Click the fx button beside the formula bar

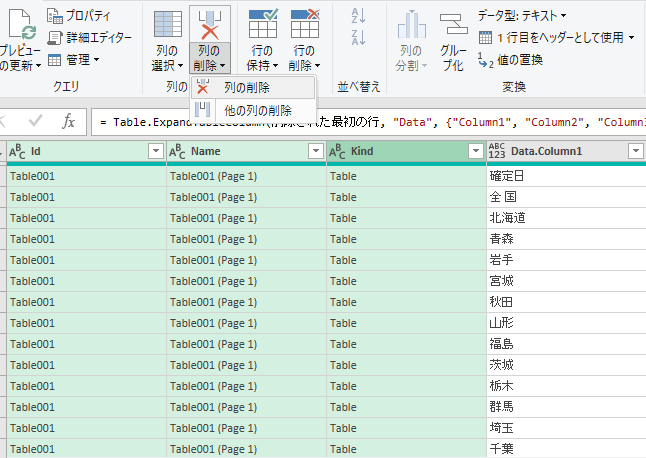68,121
